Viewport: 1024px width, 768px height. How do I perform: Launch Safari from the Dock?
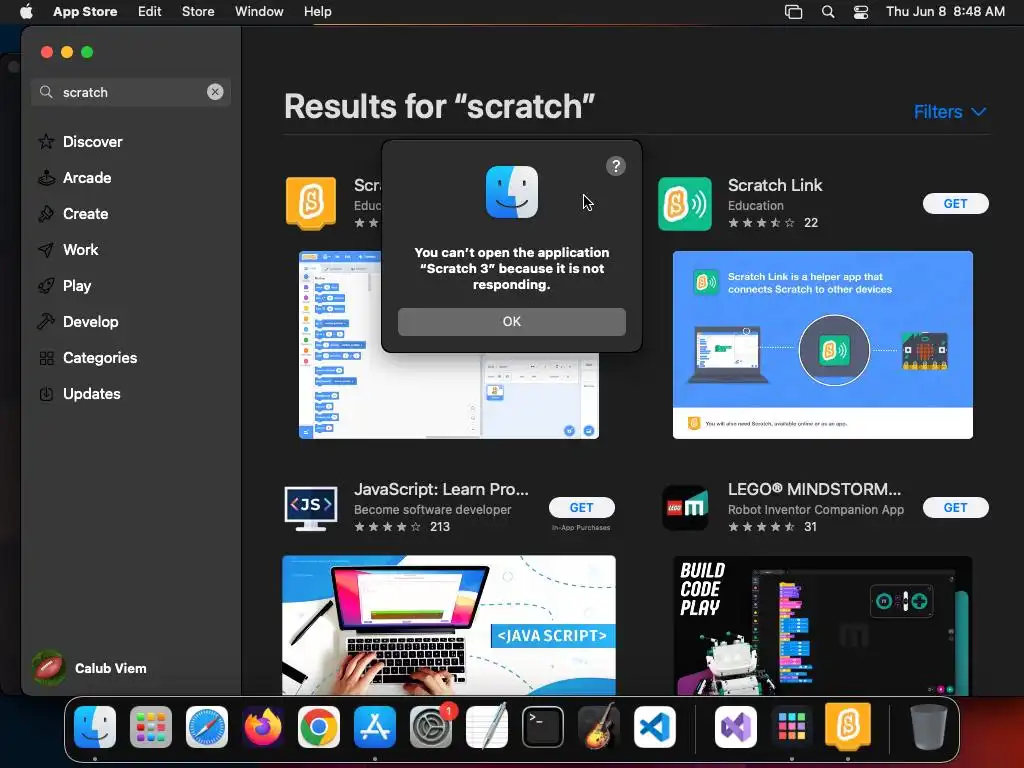[207, 727]
